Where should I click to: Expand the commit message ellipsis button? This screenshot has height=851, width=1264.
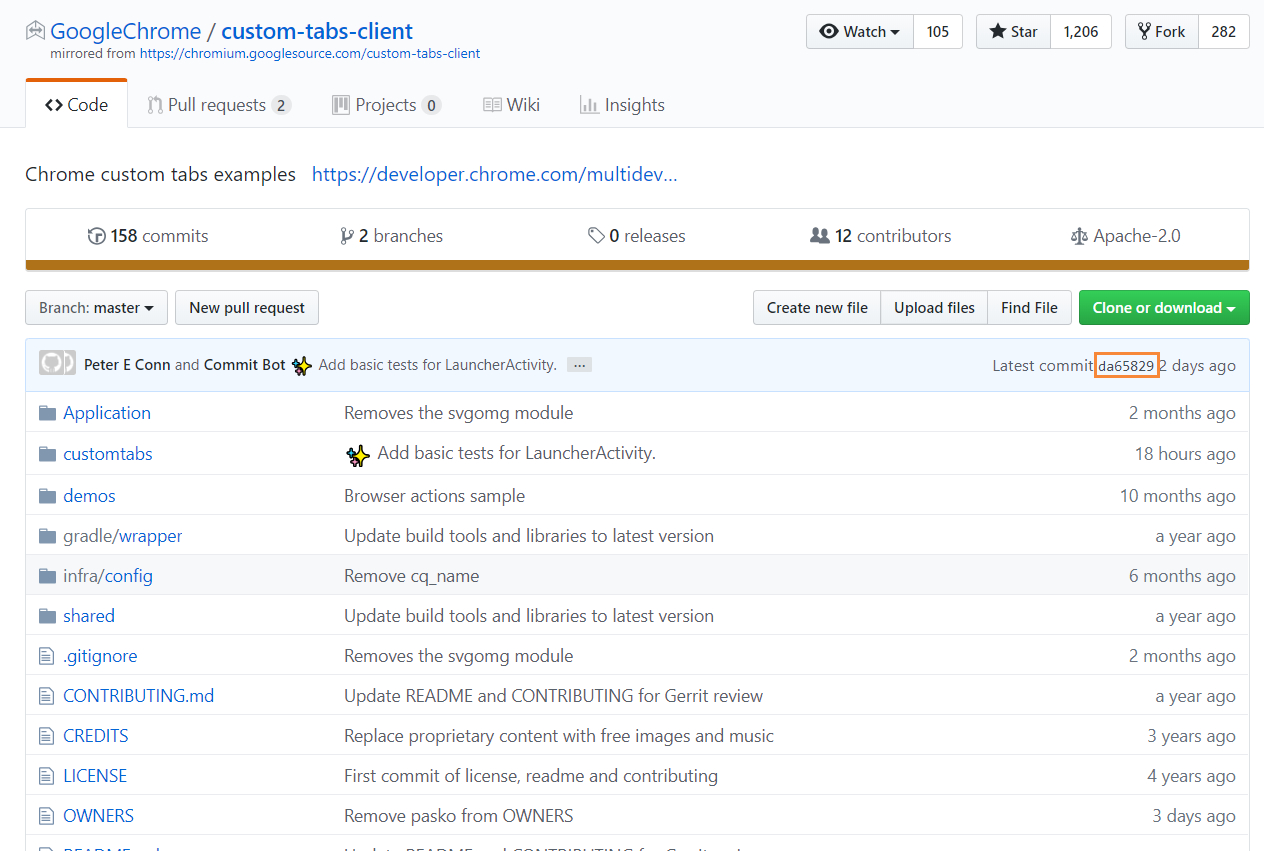579,365
